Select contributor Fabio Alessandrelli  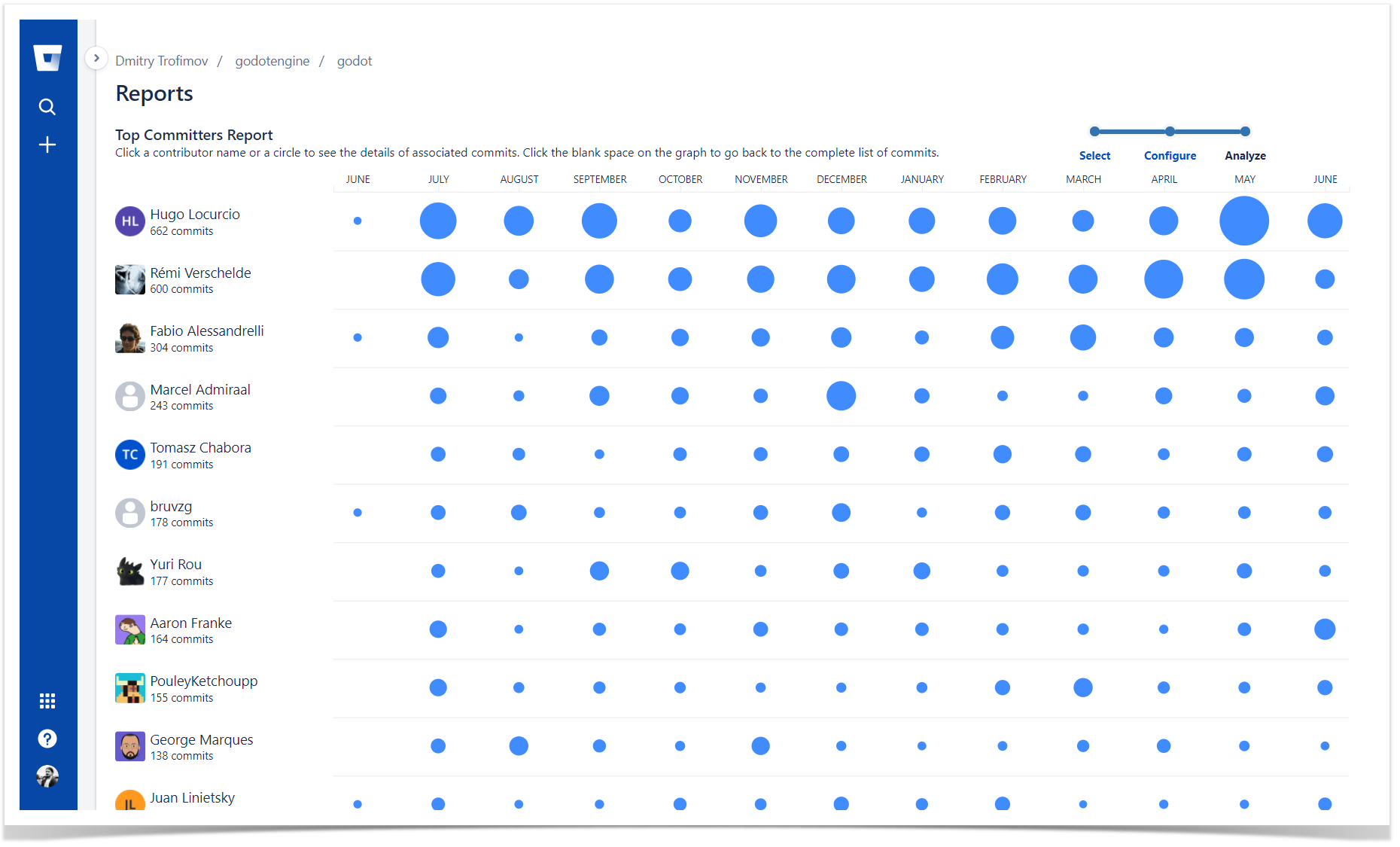[207, 331]
